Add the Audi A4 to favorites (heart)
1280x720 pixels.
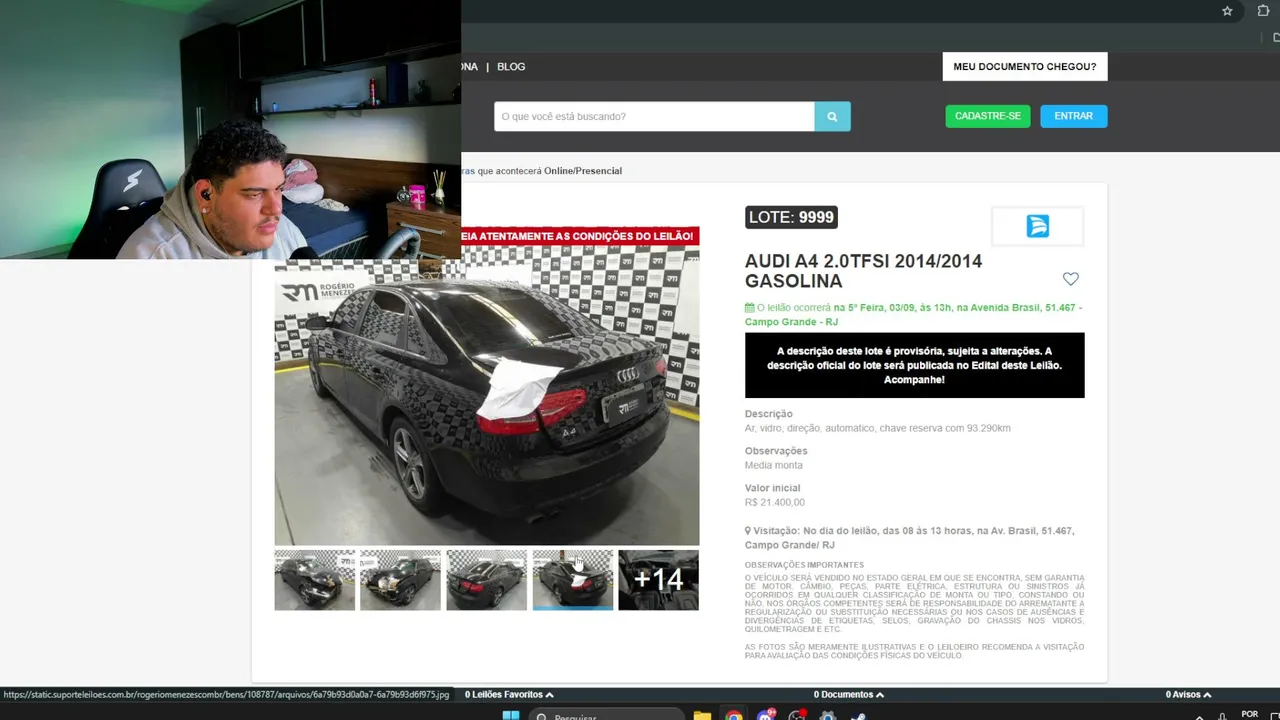click(1071, 279)
